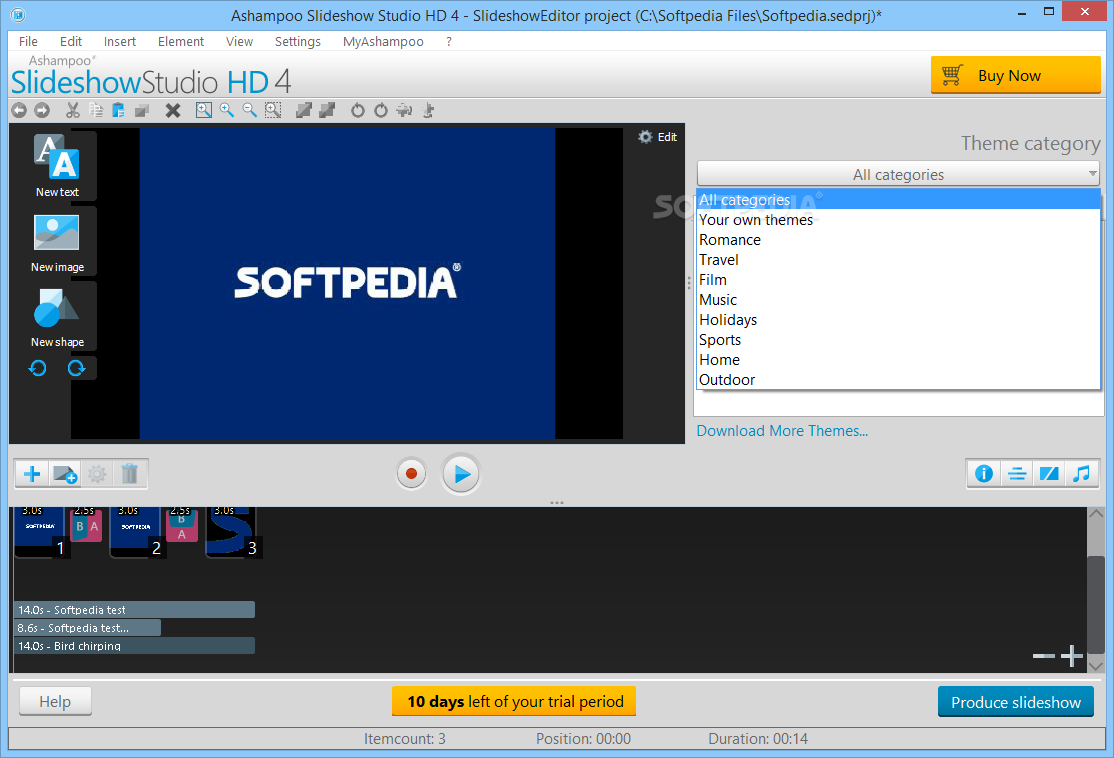This screenshot has width=1114, height=758.
Task: Click the add image with plus icon
Action: [x=65, y=474]
